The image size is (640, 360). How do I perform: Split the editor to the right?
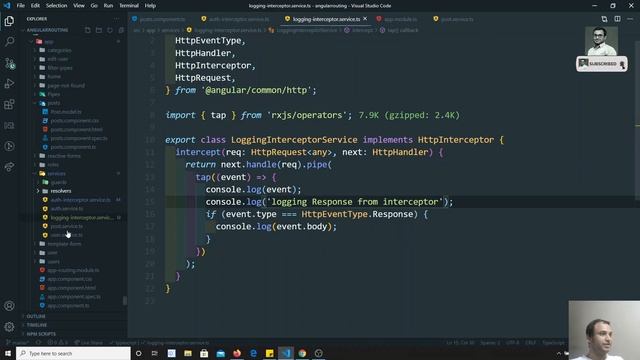pos(617,19)
